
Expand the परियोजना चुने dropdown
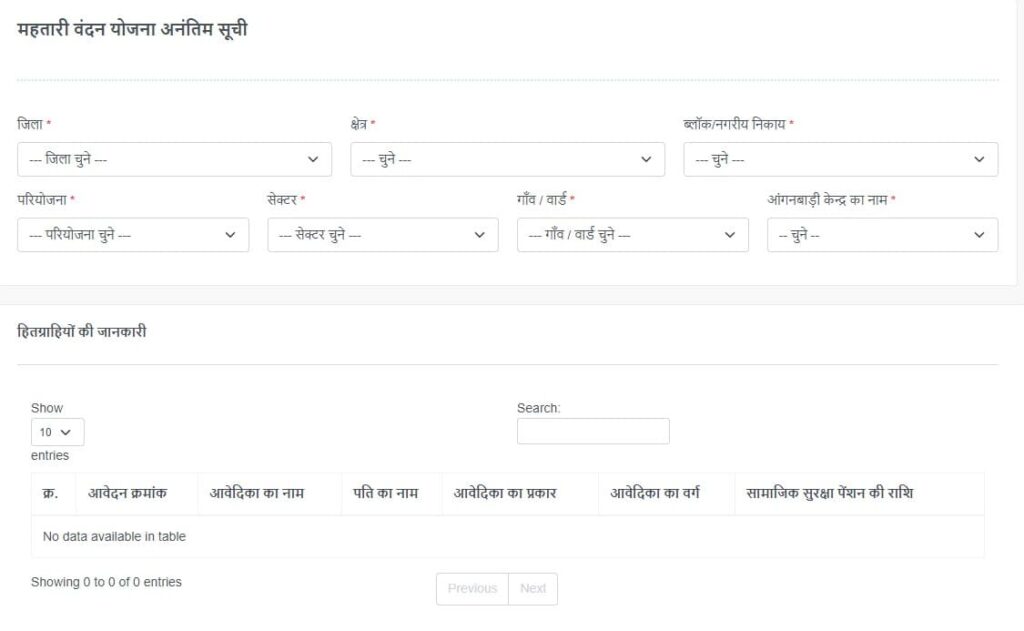point(133,235)
